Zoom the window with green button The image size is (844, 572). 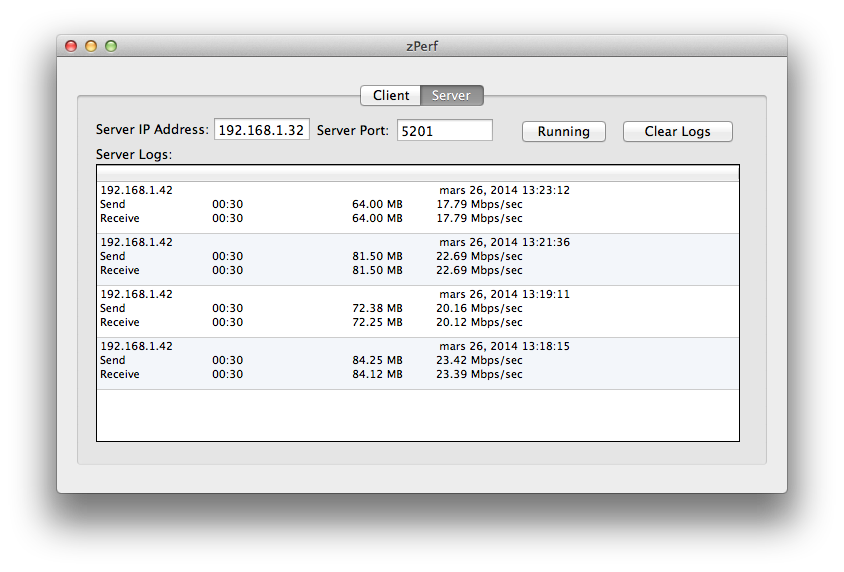click(x=111, y=46)
